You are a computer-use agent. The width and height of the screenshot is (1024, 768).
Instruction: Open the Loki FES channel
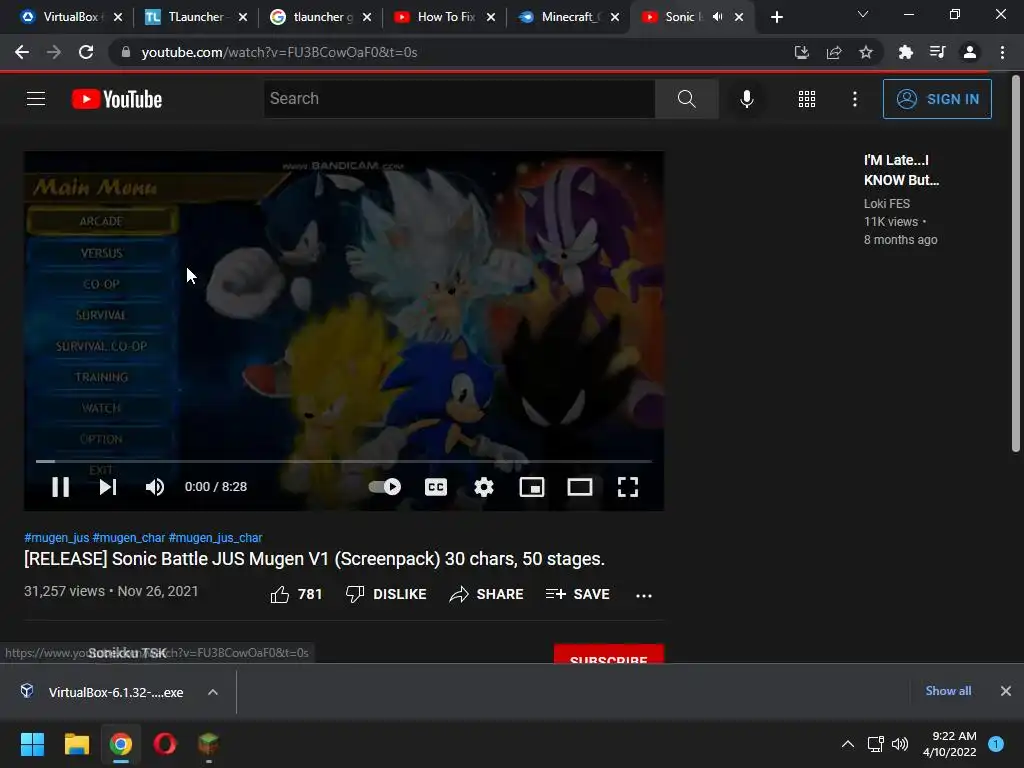point(886,204)
